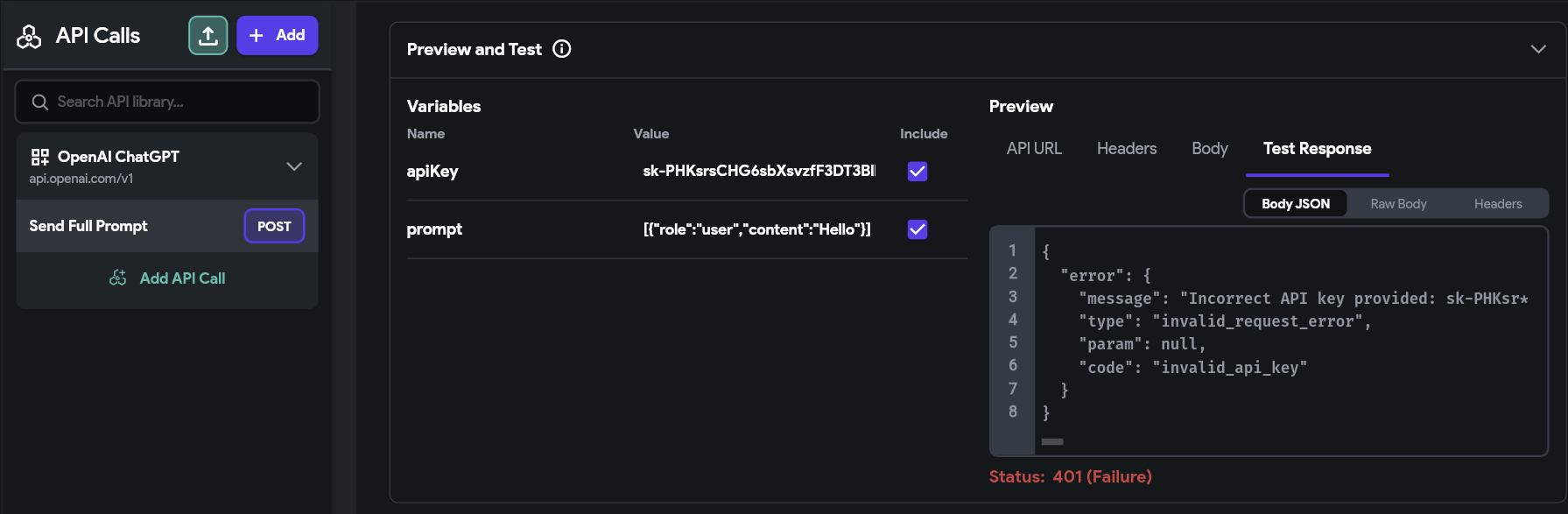
Task: Click the search magnifier icon
Action: [39, 102]
